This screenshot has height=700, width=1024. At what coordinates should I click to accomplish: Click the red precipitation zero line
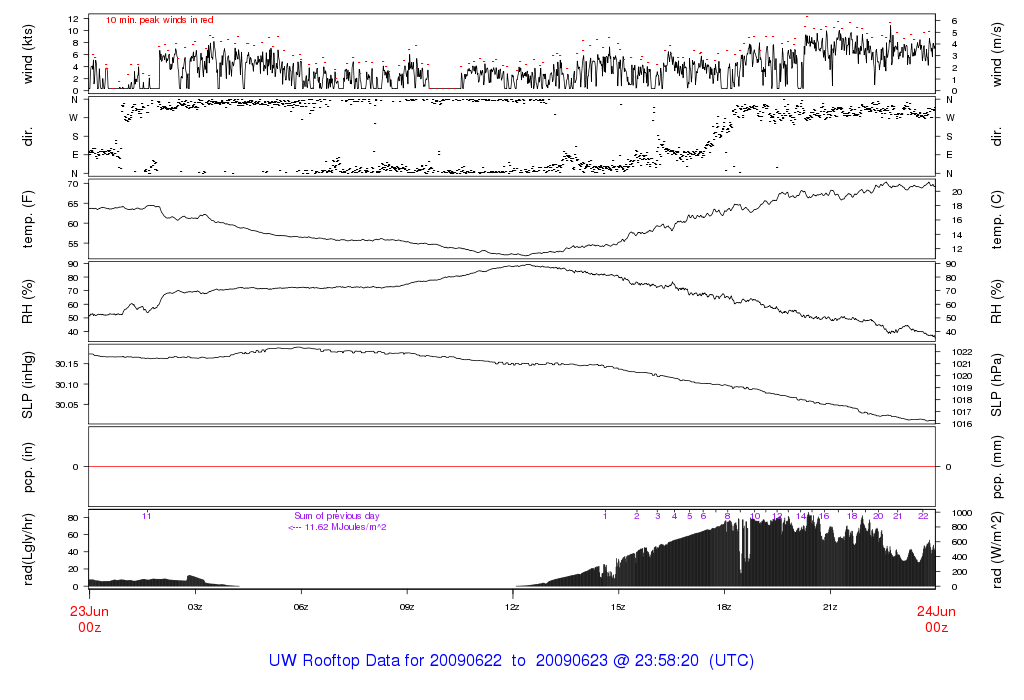[x=512, y=466]
